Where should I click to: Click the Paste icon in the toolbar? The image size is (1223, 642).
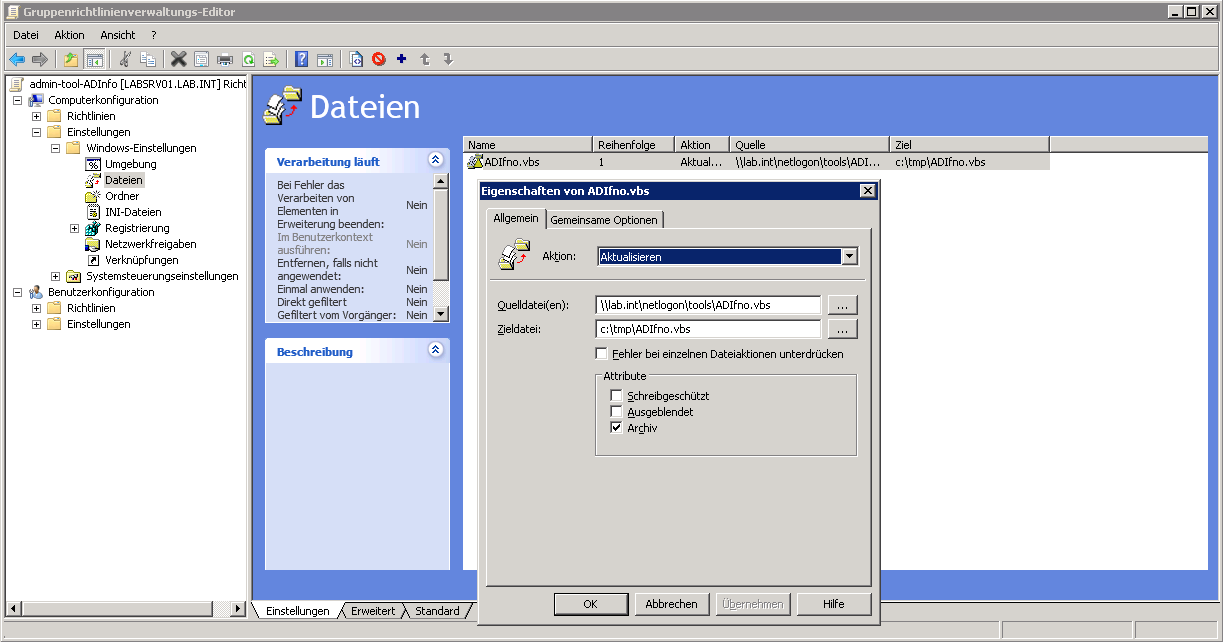[x=148, y=59]
